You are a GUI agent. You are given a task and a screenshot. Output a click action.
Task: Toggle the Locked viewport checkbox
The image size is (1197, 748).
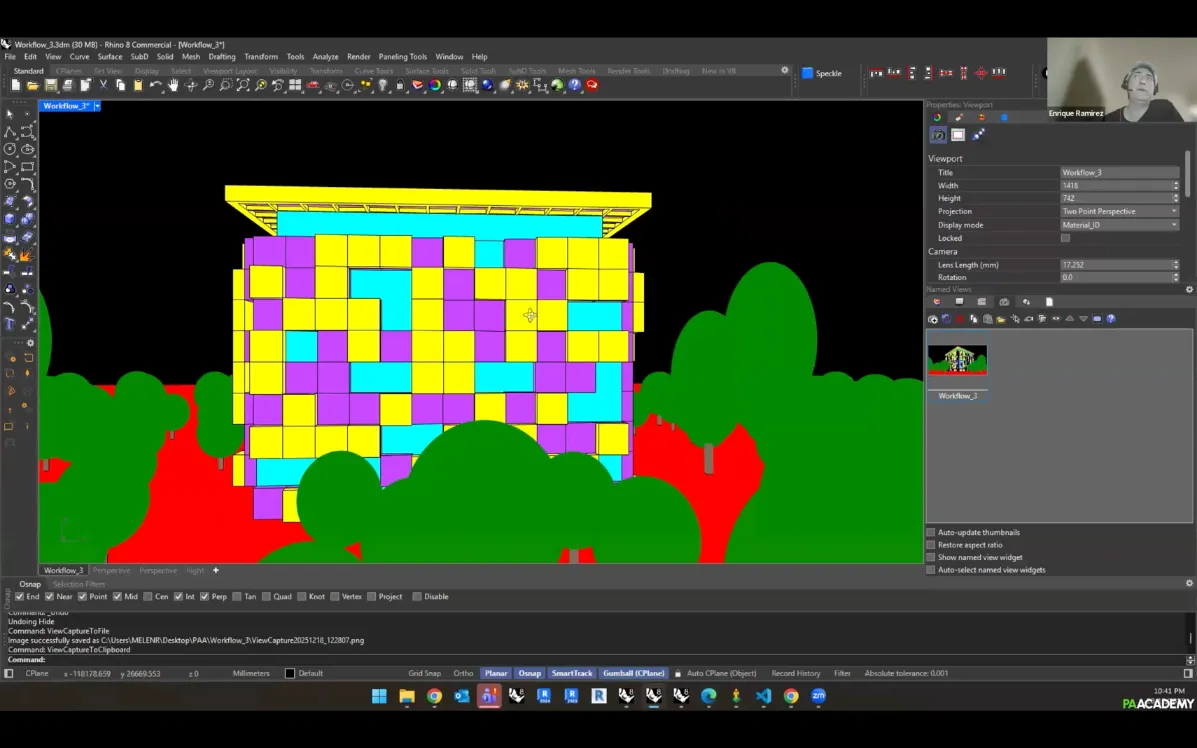click(1065, 238)
